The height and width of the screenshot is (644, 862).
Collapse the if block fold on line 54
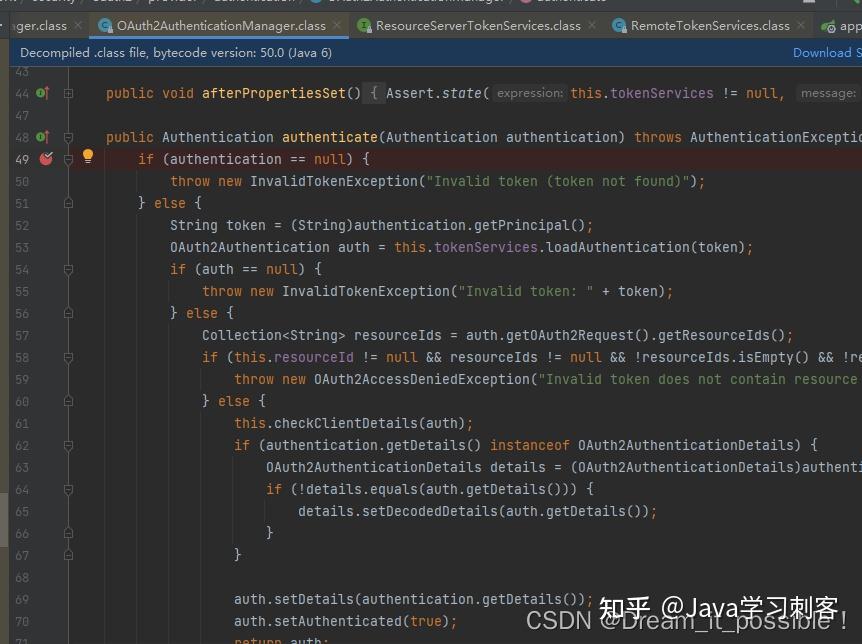pyautogui.click(x=68, y=269)
